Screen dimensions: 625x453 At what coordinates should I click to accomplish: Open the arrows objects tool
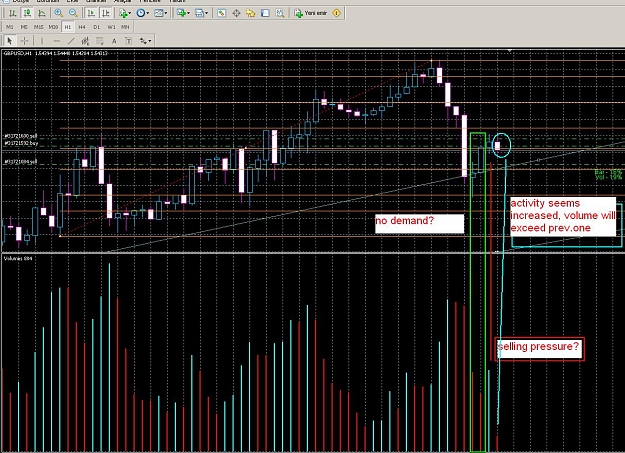[x=143, y=41]
